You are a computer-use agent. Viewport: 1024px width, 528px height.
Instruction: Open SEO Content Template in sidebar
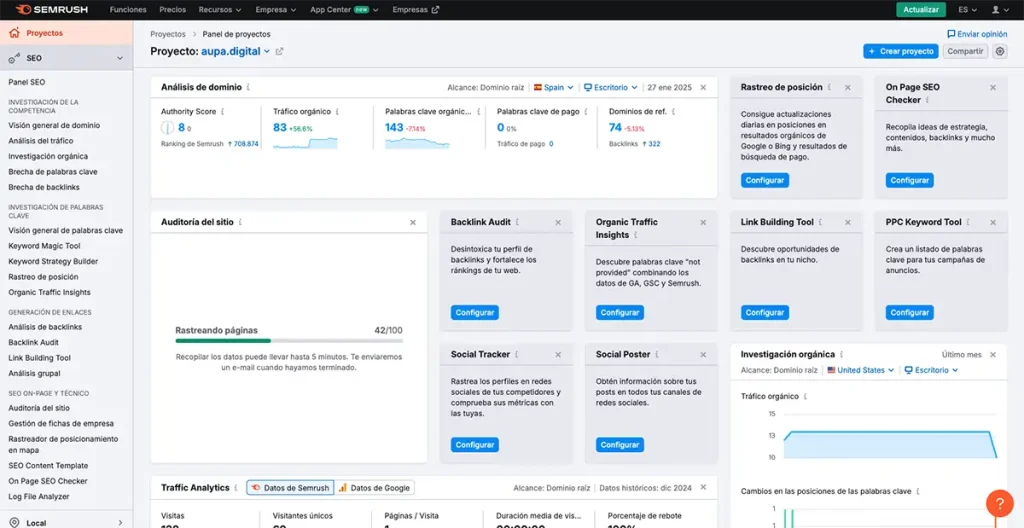pos(48,466)
